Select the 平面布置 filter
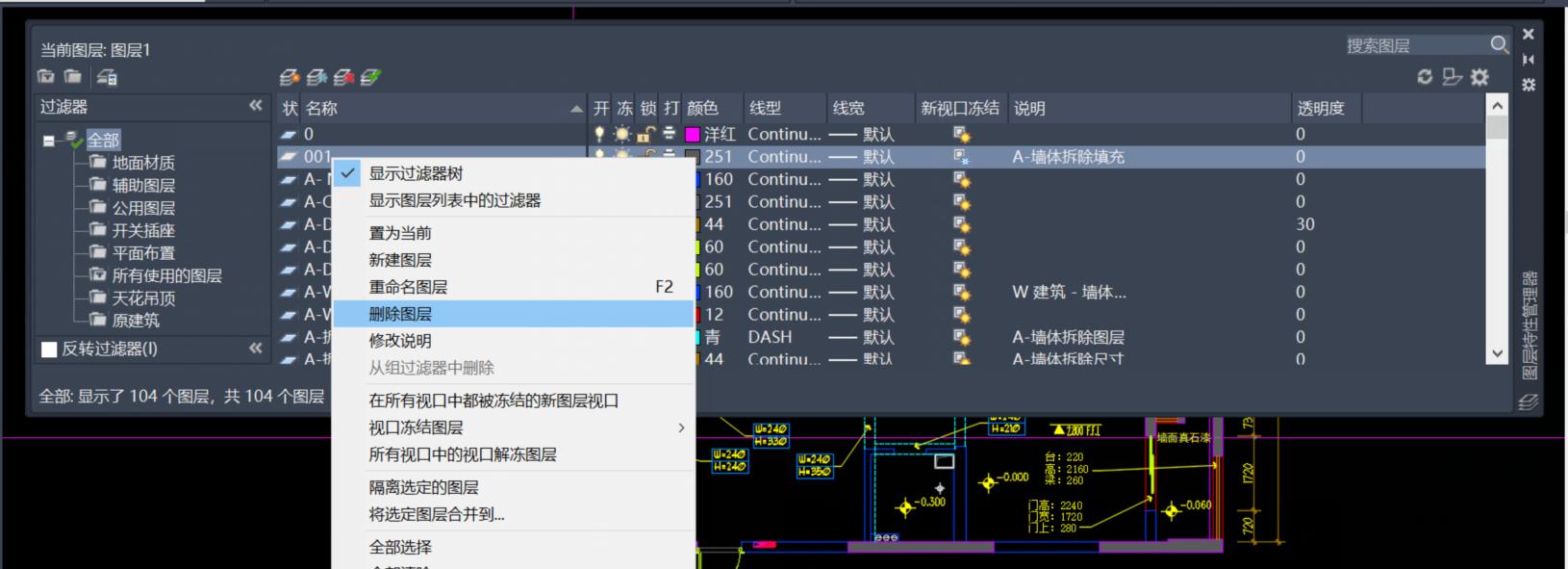1568x569 pixels. tap(143, 253)
